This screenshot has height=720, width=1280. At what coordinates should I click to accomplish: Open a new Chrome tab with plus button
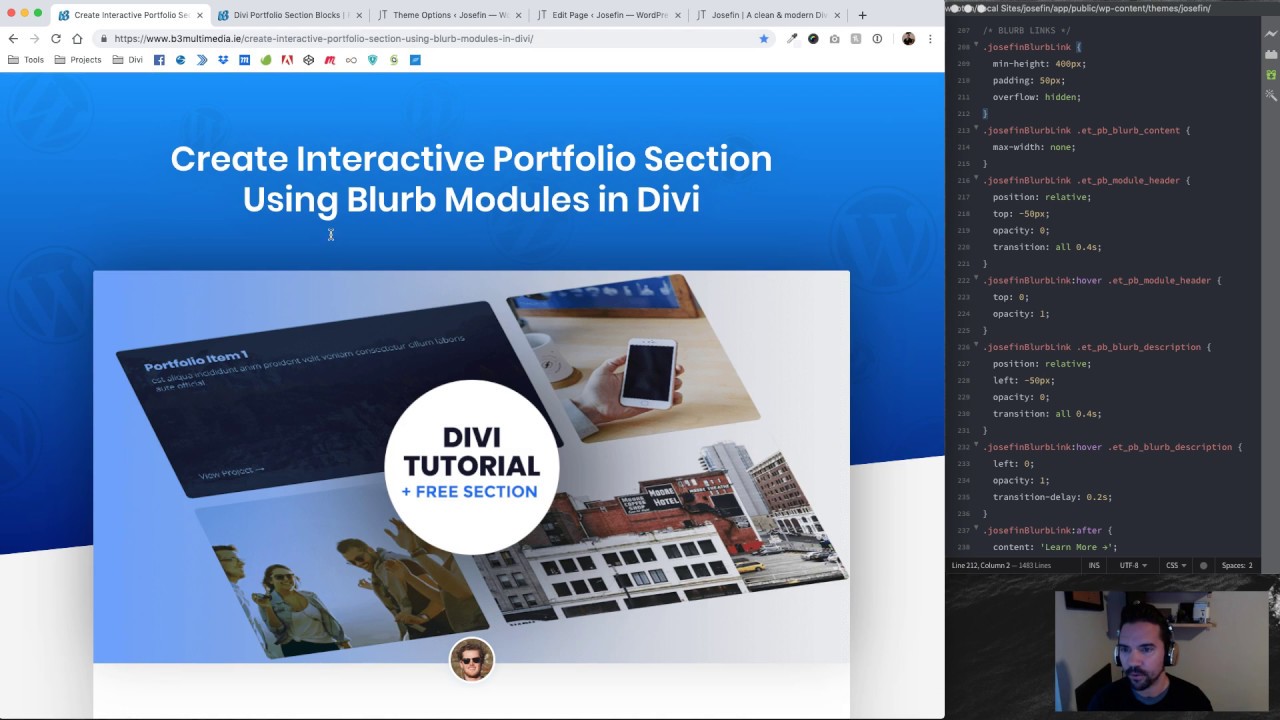[862, 15]
